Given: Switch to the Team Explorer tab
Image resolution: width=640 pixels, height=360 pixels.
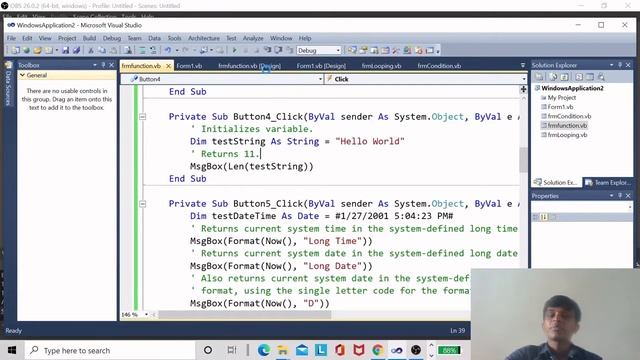Looking at the screenshot, I should [608, 182].
